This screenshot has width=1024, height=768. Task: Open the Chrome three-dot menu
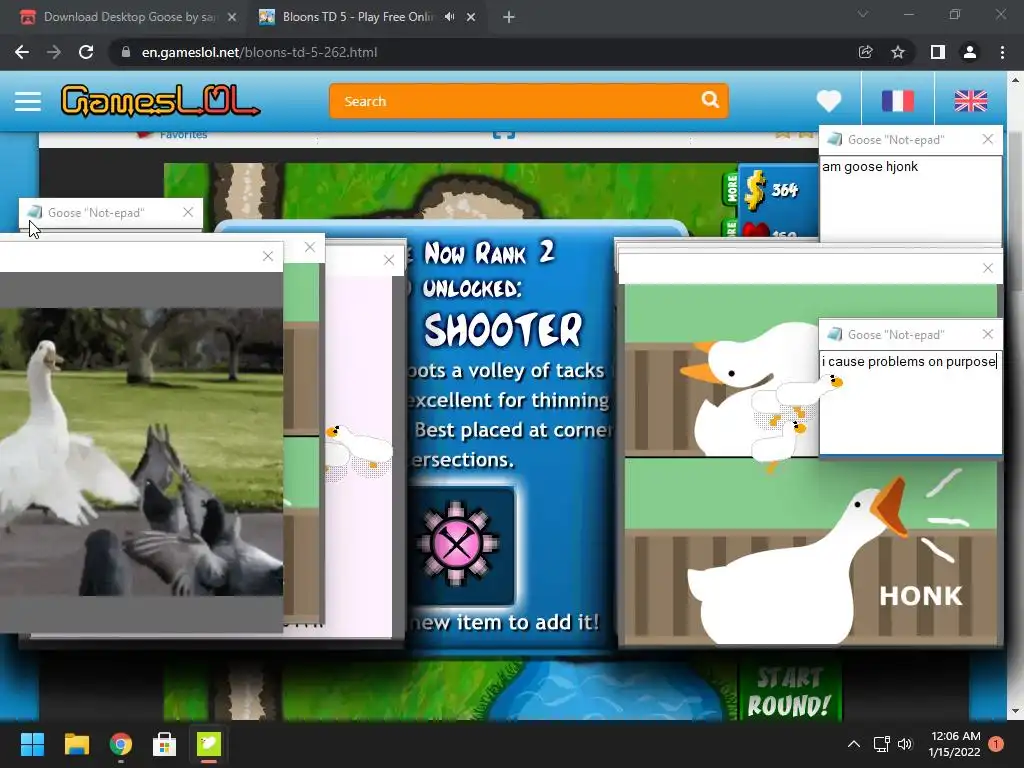click(x=1002, y=52)
